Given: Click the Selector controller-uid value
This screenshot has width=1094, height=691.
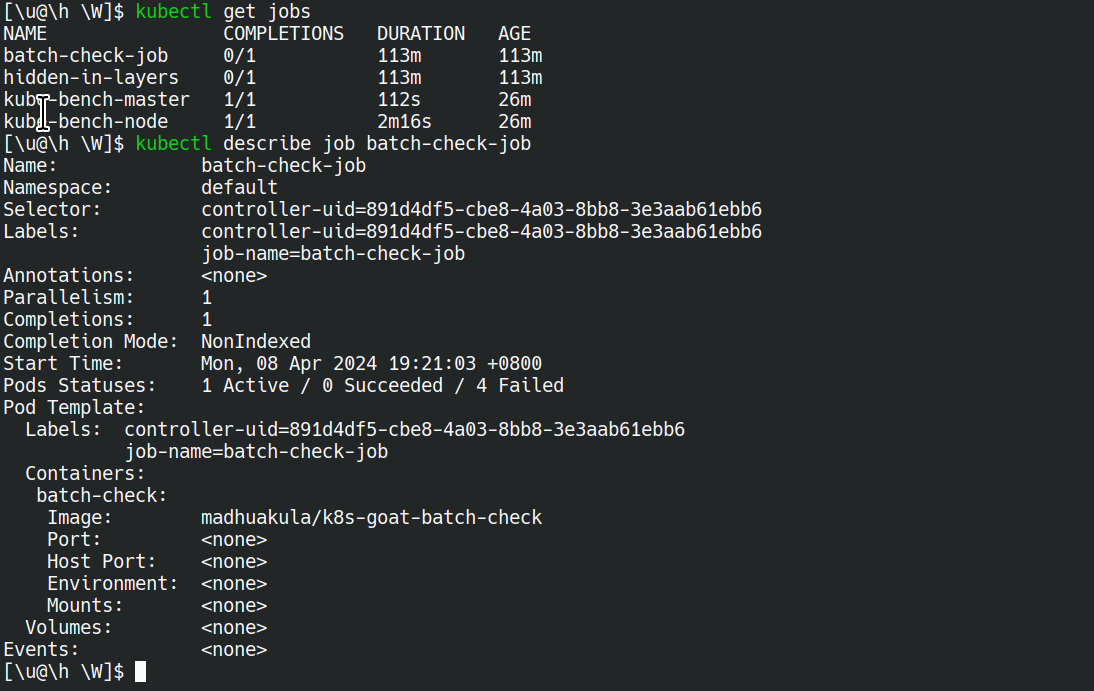Looking at the screenshot, I should click(x=481, y=209).
